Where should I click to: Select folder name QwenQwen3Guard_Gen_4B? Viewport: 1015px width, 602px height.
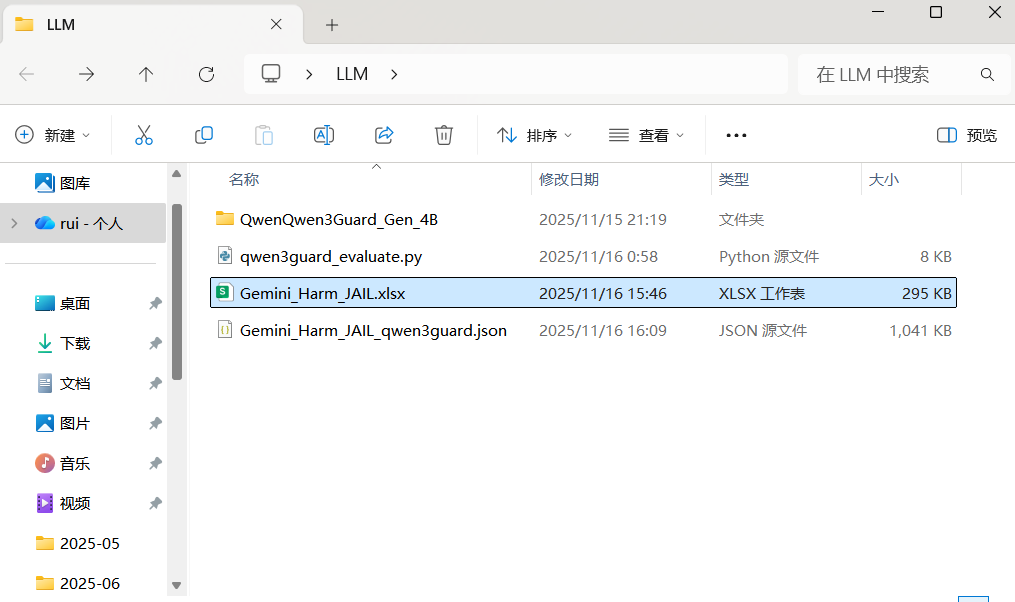[339, 219]
